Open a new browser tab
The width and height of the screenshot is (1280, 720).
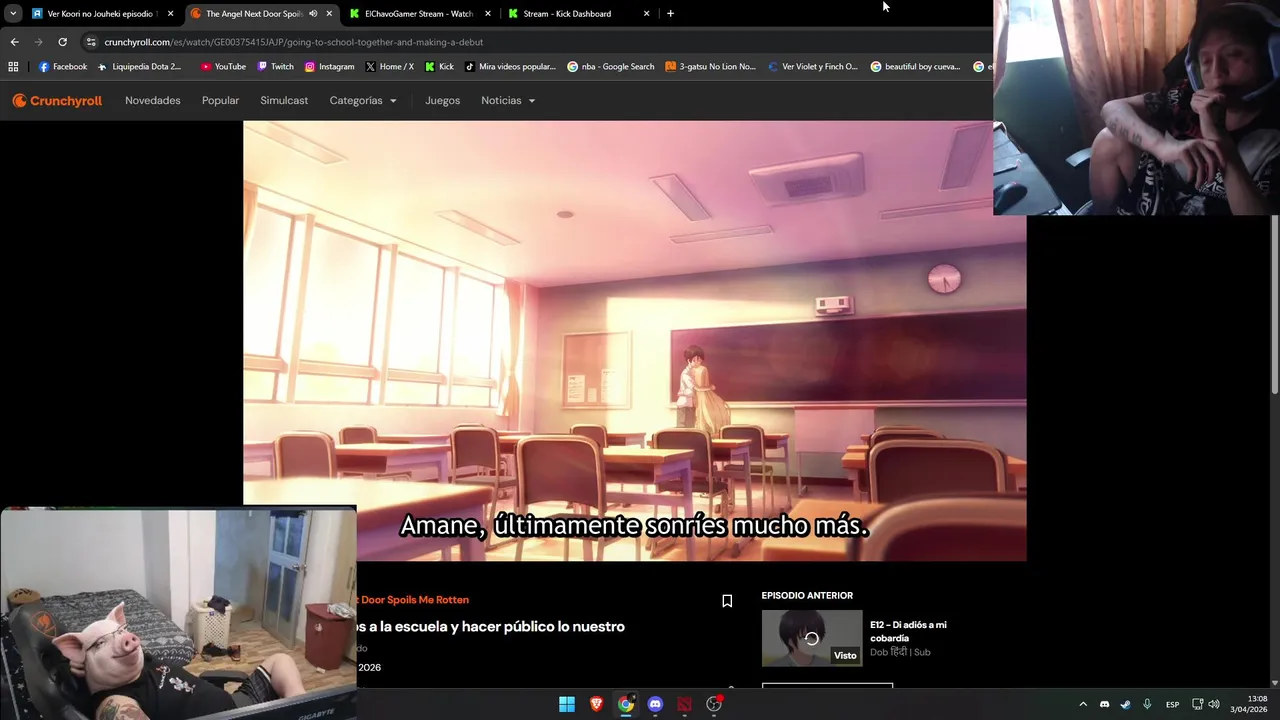click(x=670, y=14)
